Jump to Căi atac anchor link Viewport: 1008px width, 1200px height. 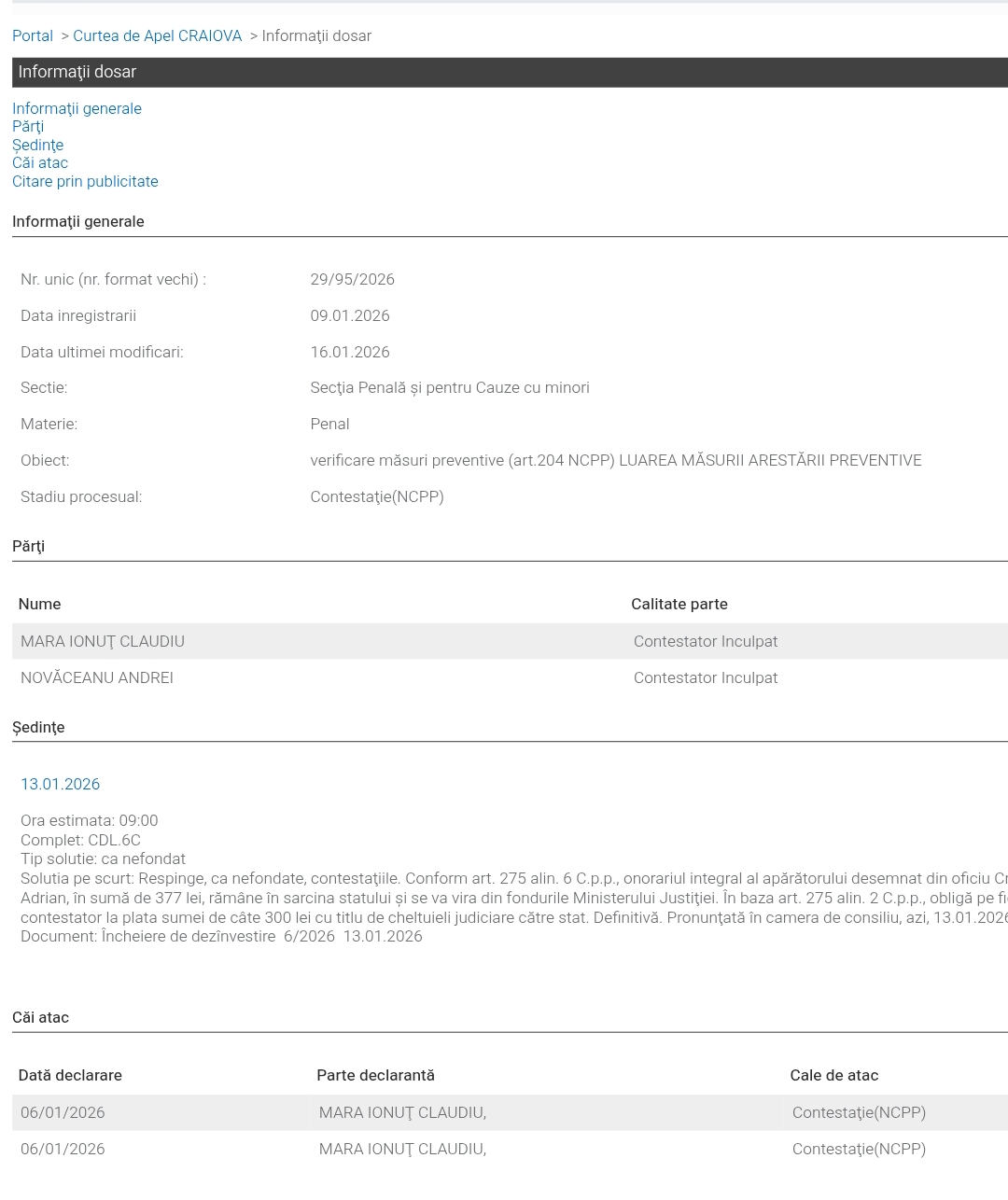click(40, 162)
